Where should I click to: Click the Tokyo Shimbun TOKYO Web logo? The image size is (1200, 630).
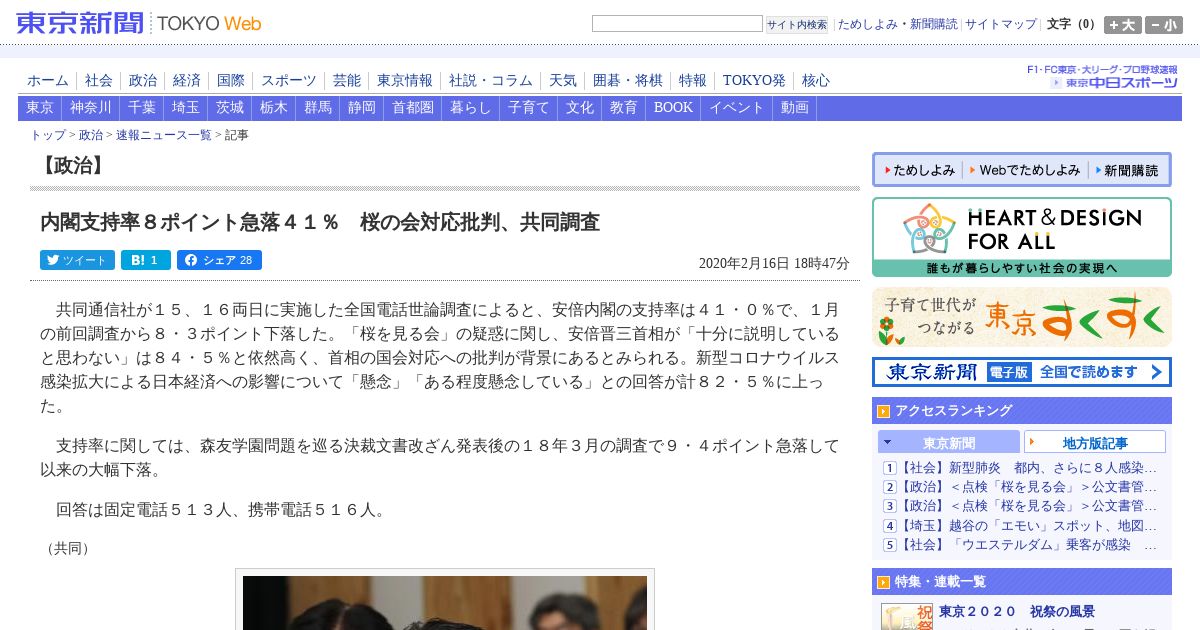point(139,22)
